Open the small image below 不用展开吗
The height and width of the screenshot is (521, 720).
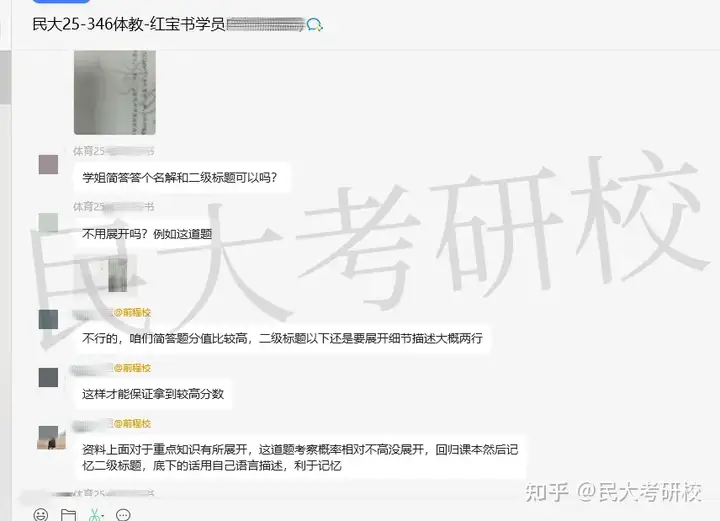(118, 275)
